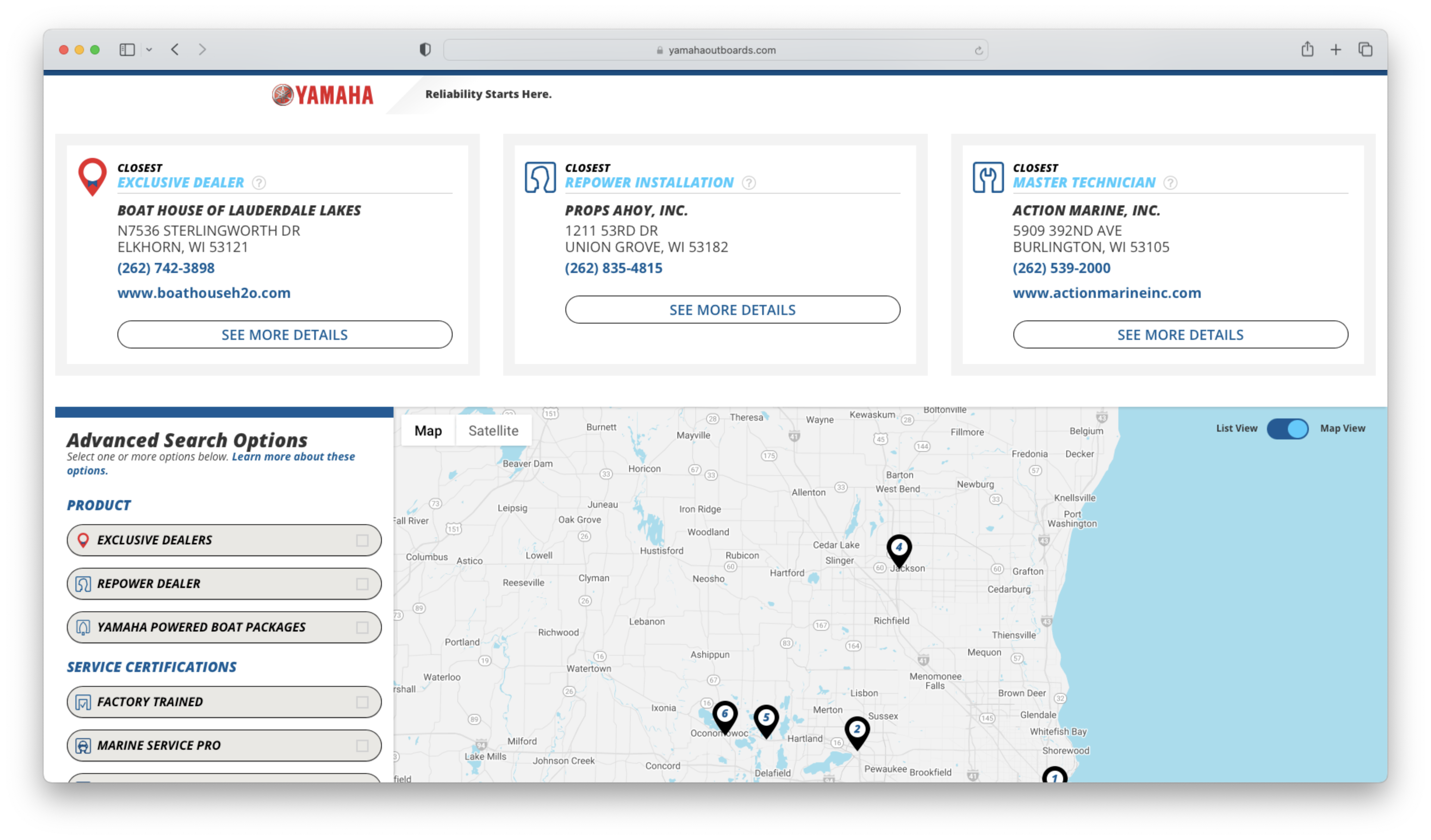Viewport: 1431px width, 840px height.
Task: Toggle the Safari sidebar icon
Action: coord(127,50)
